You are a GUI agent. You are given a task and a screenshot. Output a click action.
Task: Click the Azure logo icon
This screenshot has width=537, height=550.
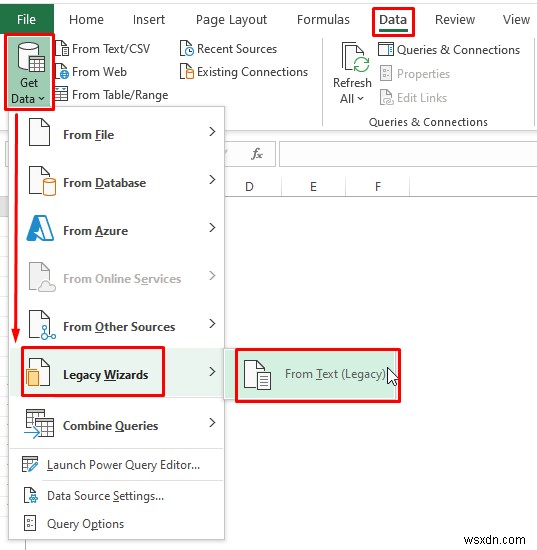coord(40,228)
